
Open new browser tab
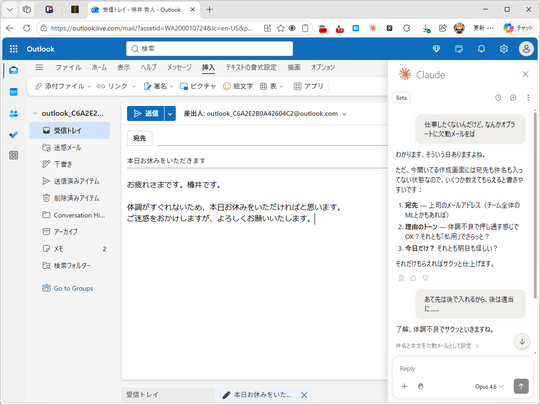tap(209, 10)
